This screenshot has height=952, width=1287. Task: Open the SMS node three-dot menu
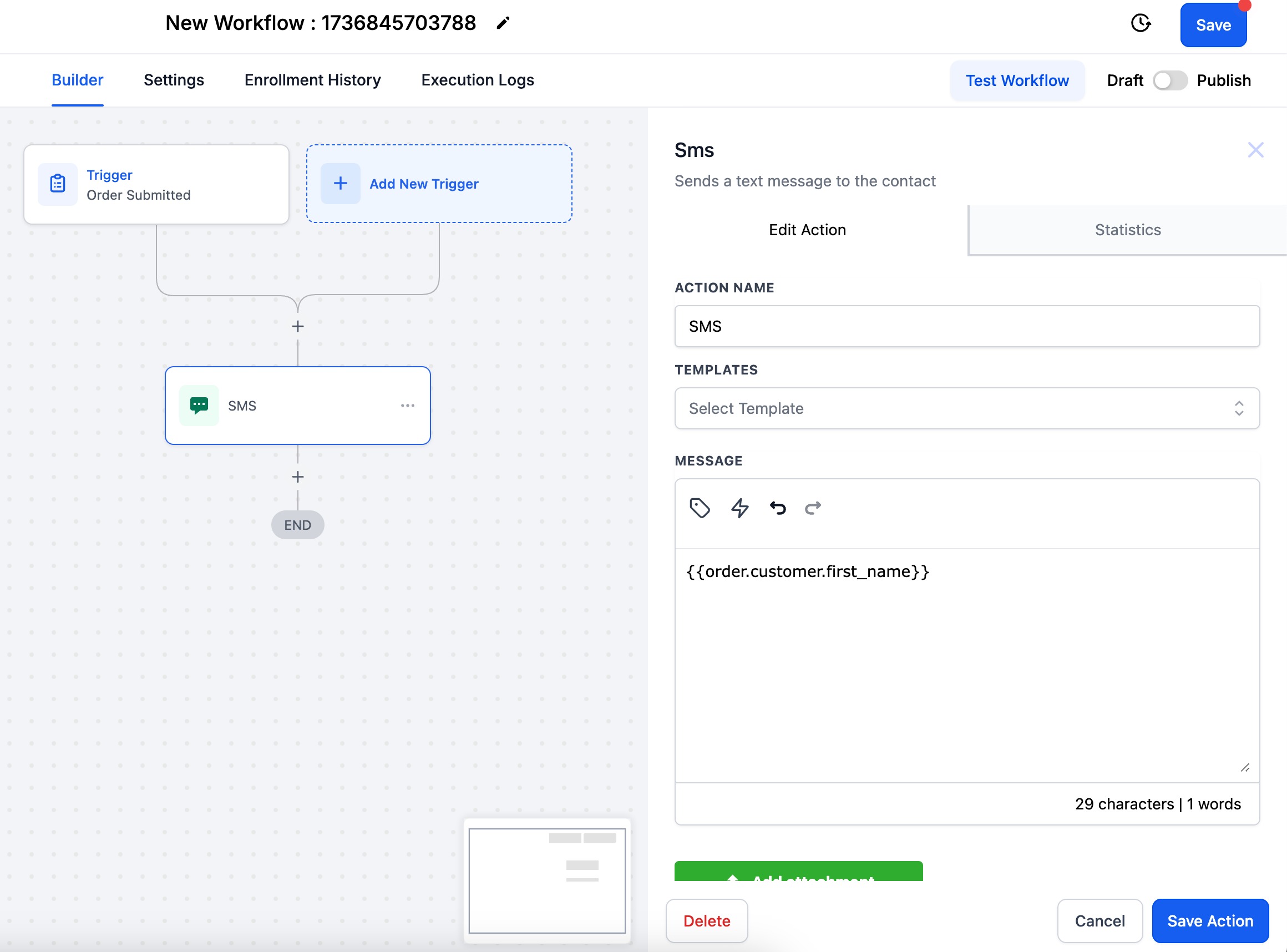(407, 406)
